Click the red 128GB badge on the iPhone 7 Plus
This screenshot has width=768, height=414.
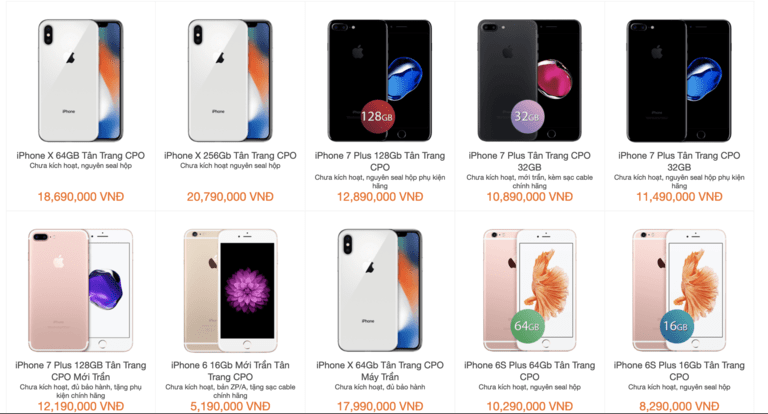(377, 117)
